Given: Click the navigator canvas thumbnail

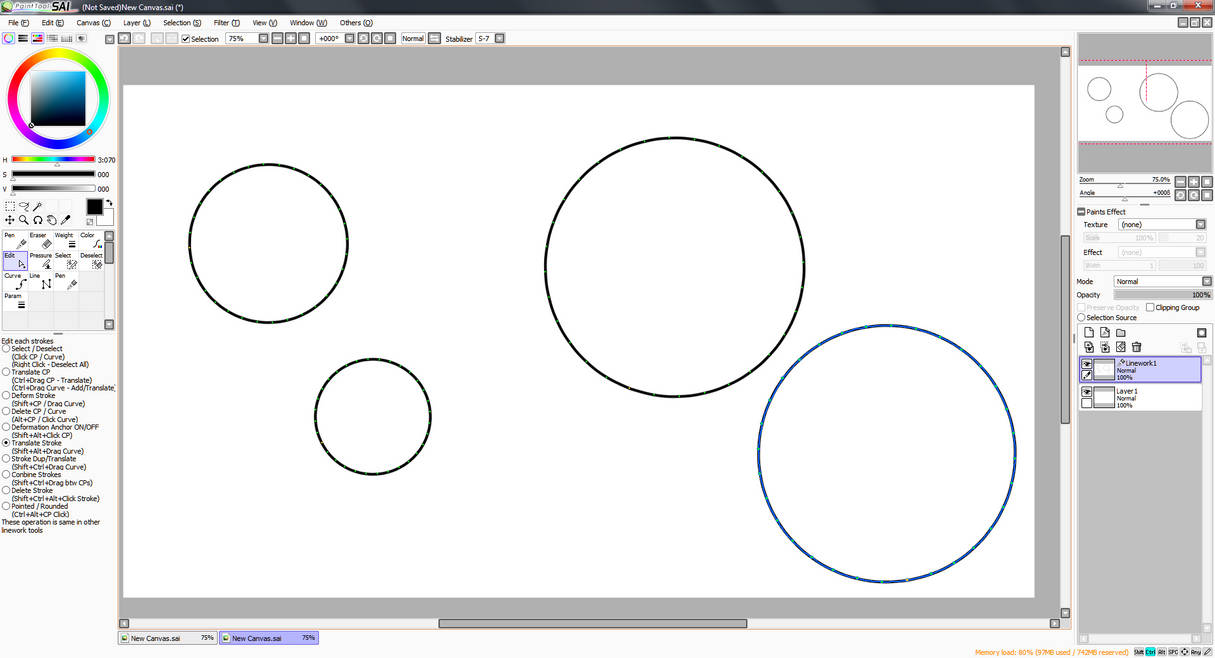Looking at the screenshot, I should tap(1144, 103).
